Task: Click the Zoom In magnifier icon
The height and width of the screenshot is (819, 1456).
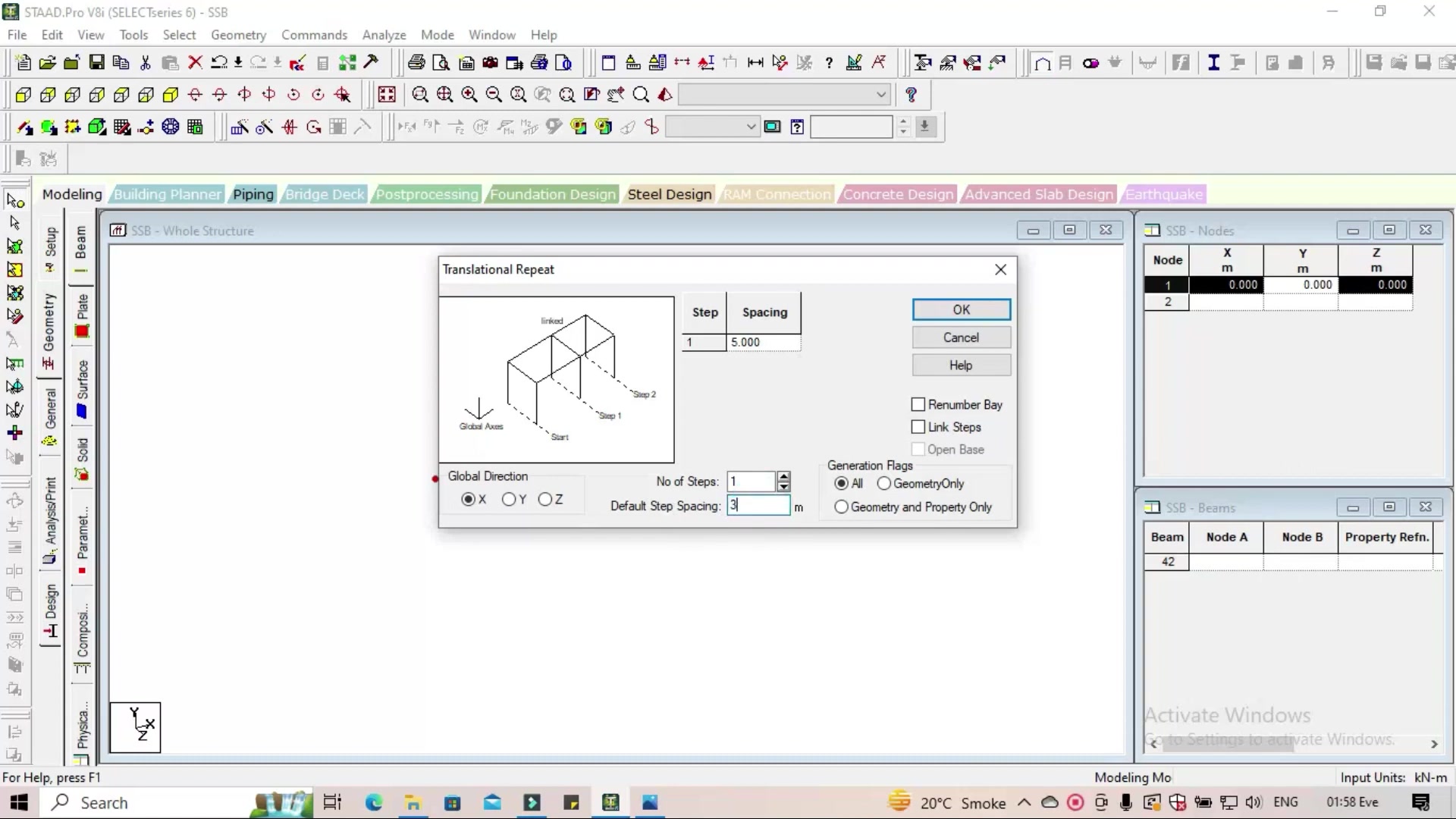Action: click(x=469, y=95)
